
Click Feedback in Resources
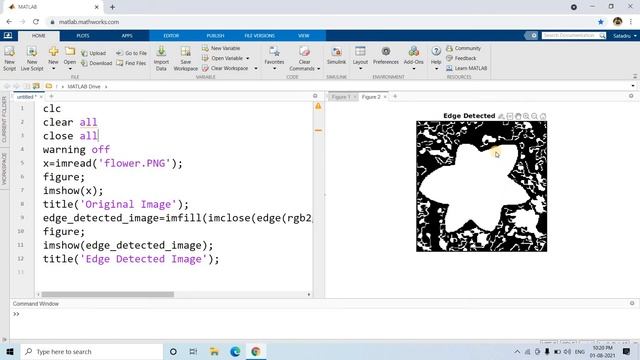[x=461, y=58]
